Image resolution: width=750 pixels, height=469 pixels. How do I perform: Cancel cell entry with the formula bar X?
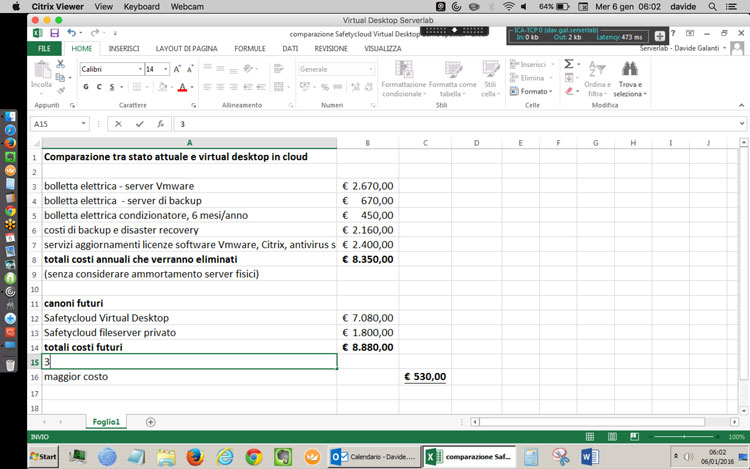(118, 124)
